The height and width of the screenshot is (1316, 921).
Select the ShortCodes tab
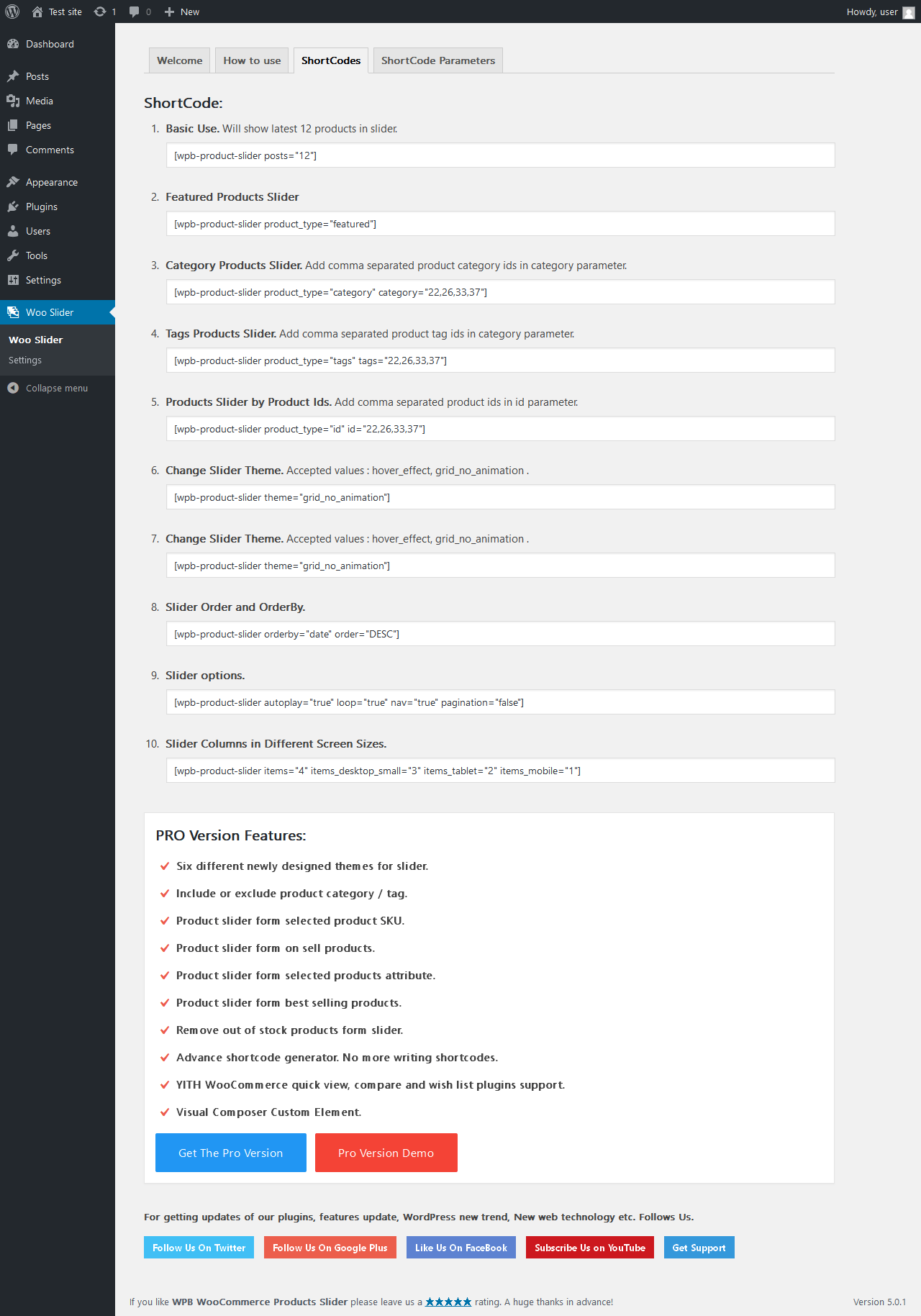tap(331, 60)
